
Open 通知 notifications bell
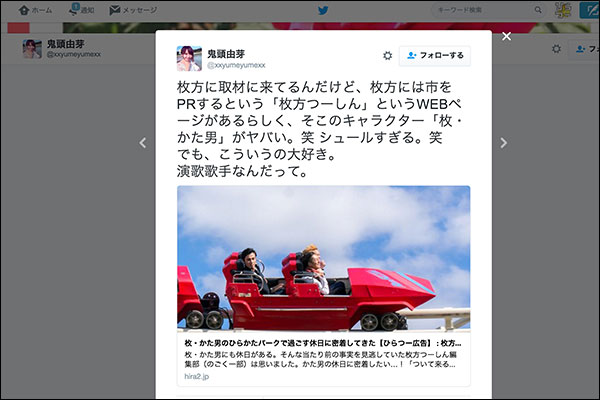point(73,10)
